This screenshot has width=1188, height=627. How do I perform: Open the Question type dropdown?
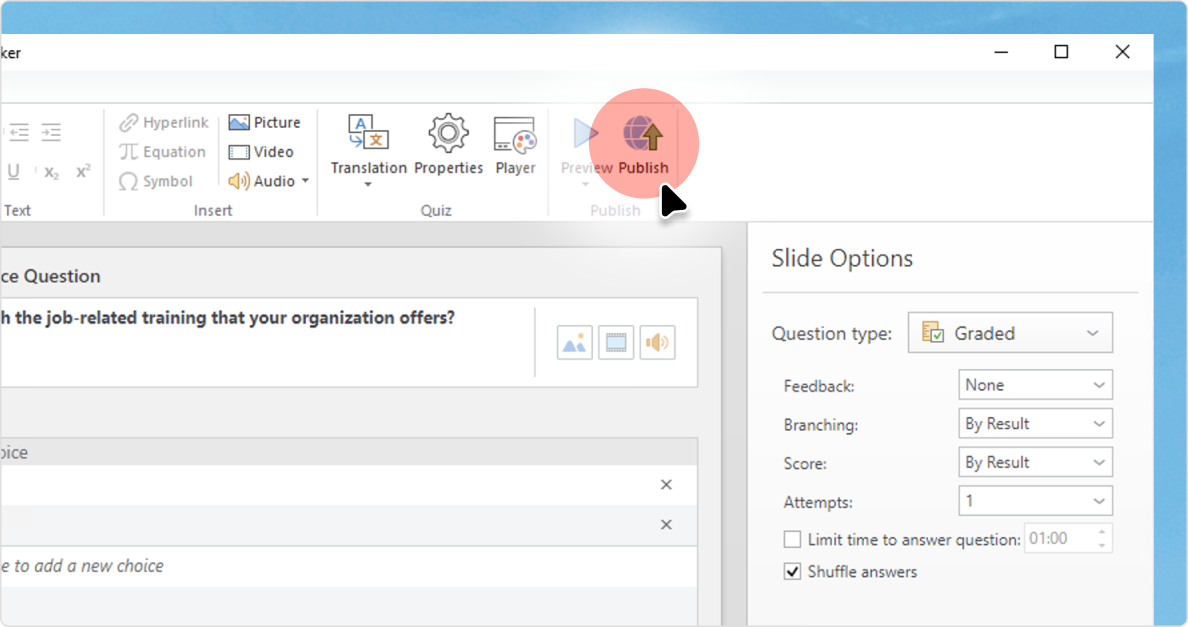(1010, 333)
